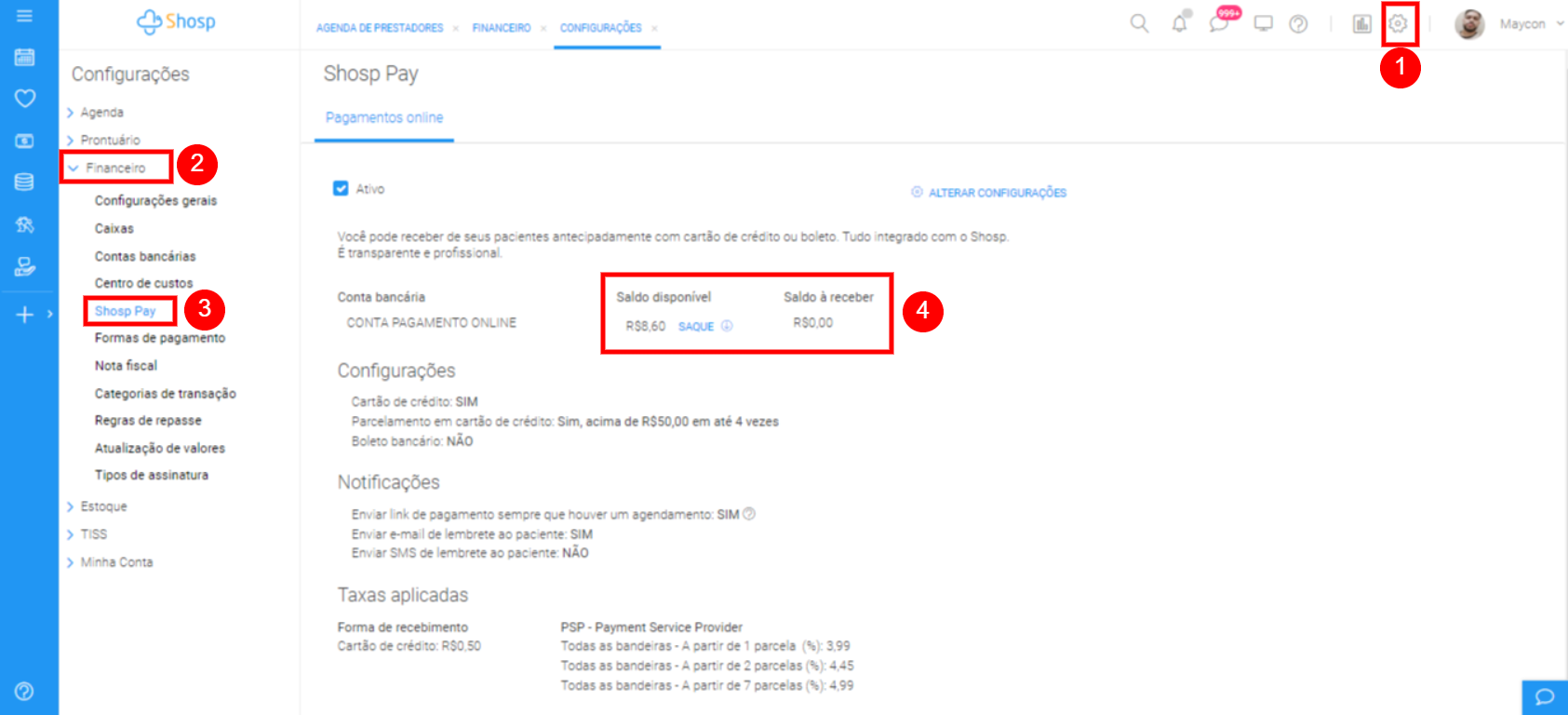The width and height of the screenshot is (1568, 715).
Task: Open the hand-with-box icon in the sidebar
Action: 25,267
